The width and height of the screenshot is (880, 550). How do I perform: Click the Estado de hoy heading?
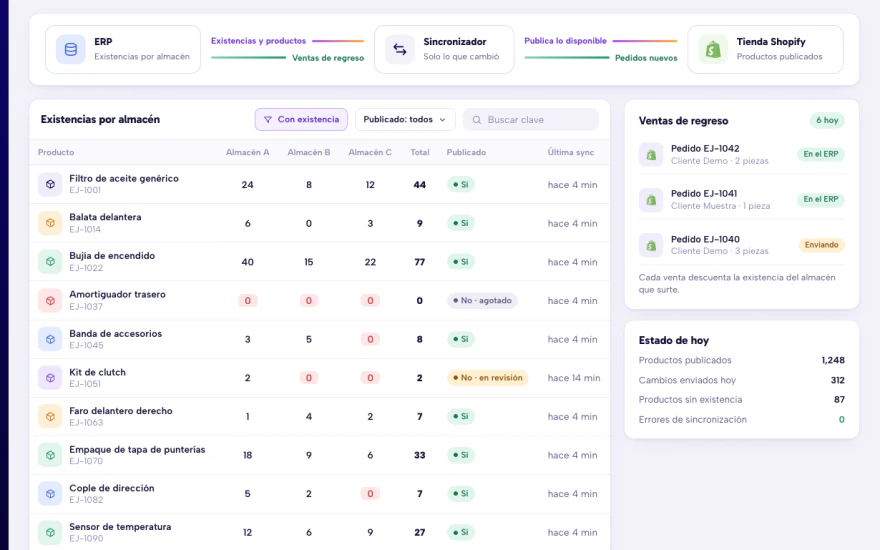click(673, 340)
